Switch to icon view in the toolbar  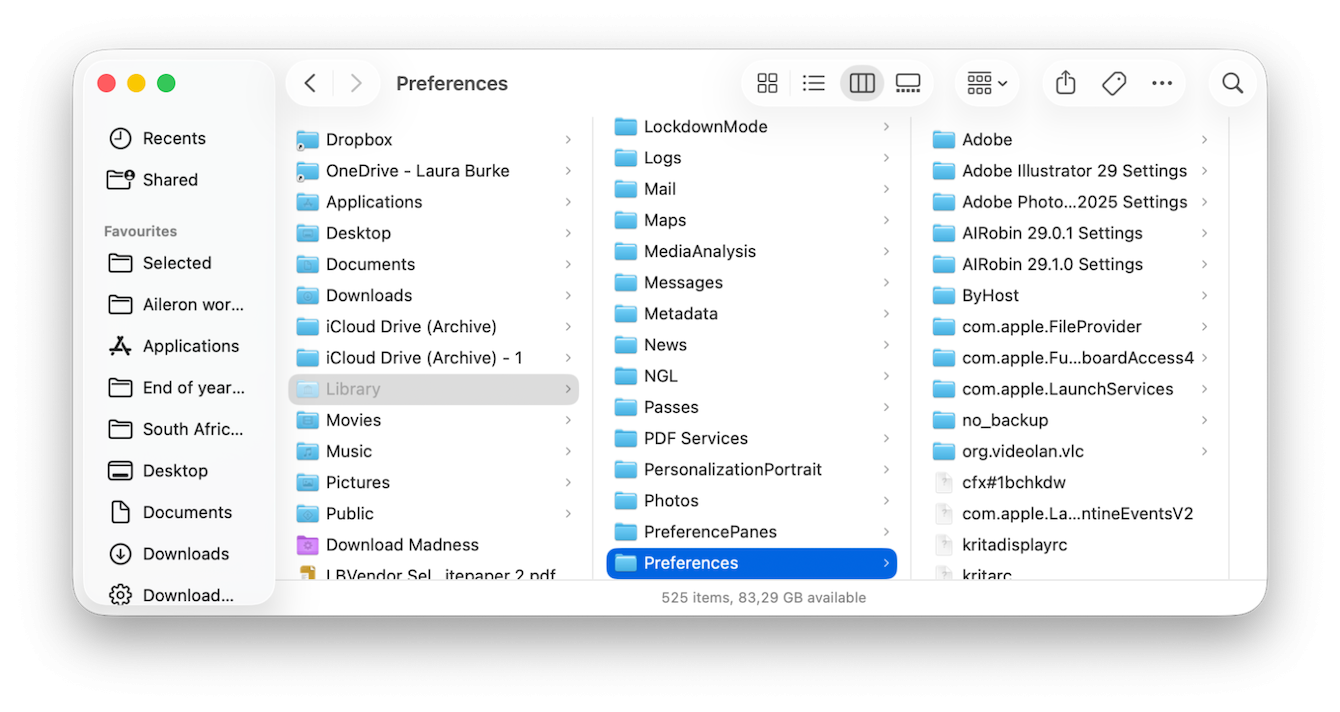(767, 83)
